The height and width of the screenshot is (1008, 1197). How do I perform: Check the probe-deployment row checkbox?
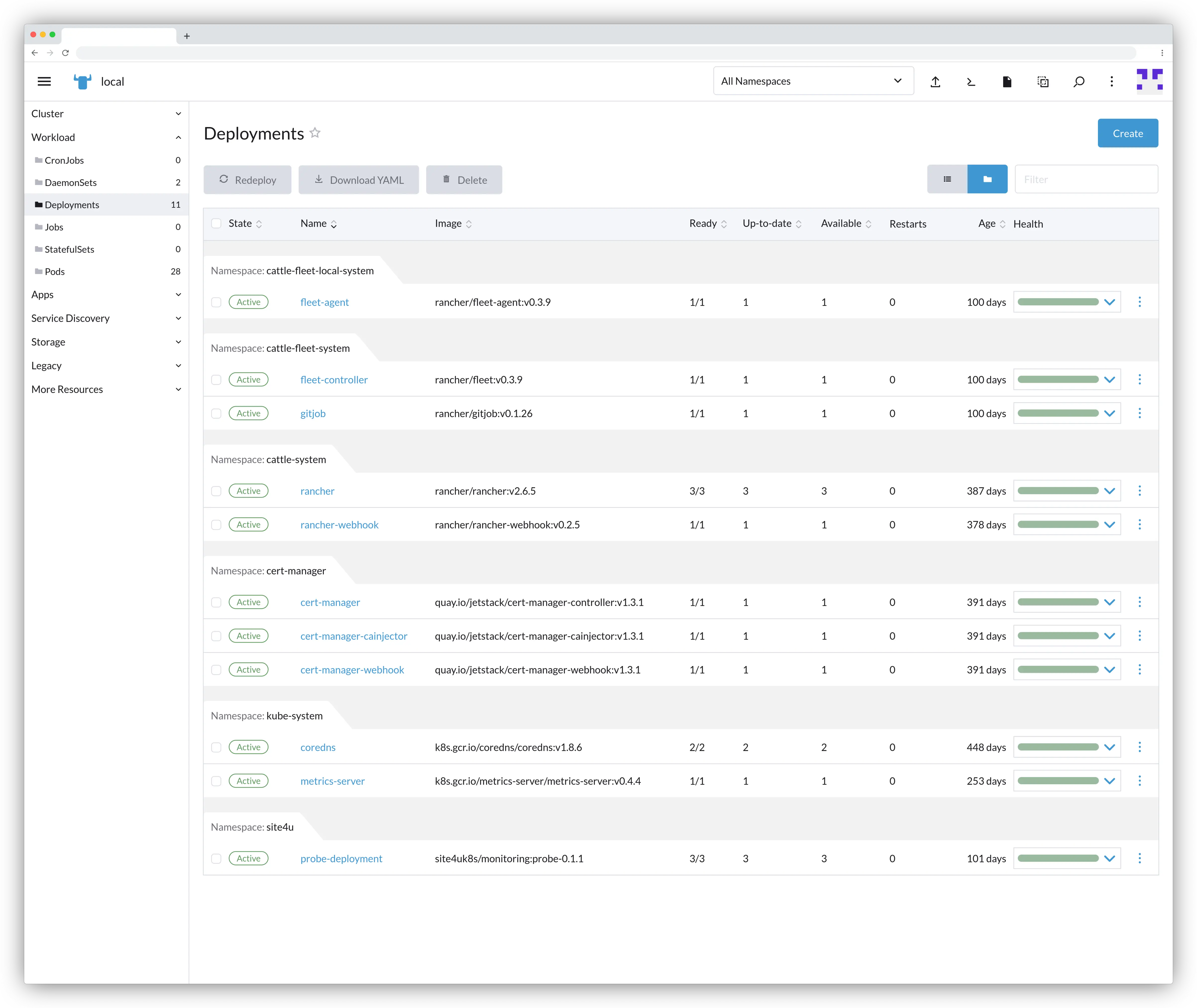216,859
